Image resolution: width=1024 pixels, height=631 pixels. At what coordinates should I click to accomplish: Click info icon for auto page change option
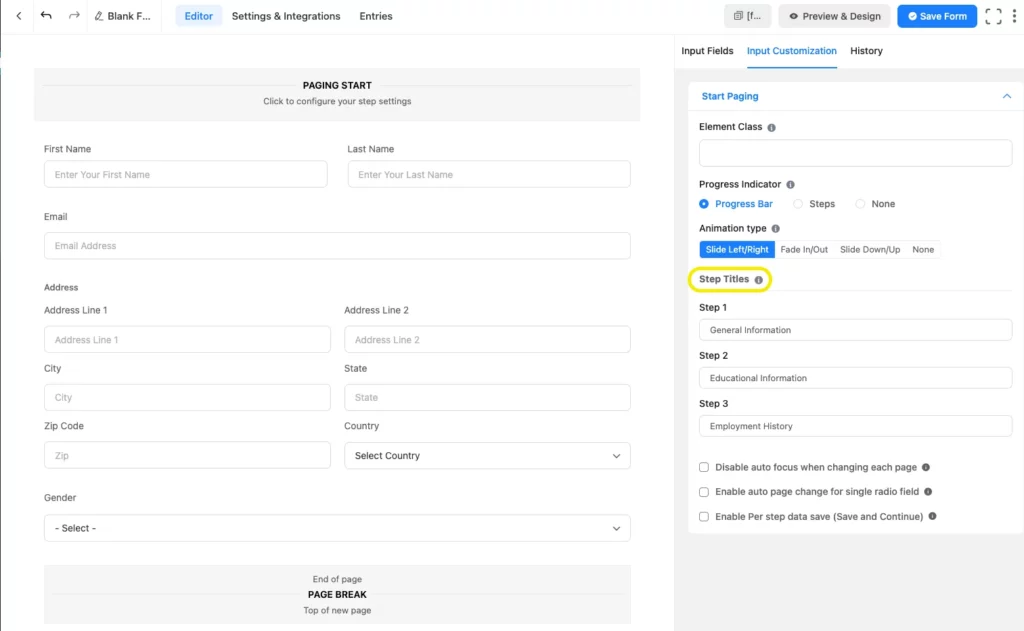pos(927,491)
